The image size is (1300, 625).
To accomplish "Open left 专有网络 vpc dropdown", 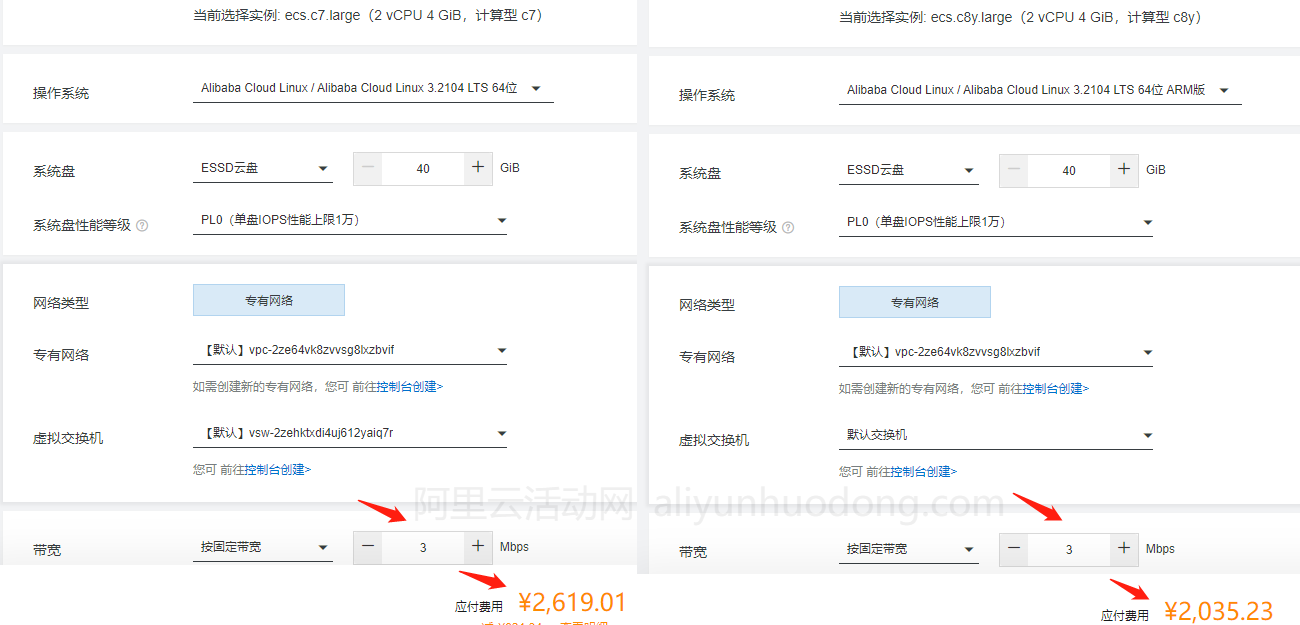I will [x=350, y=351].
